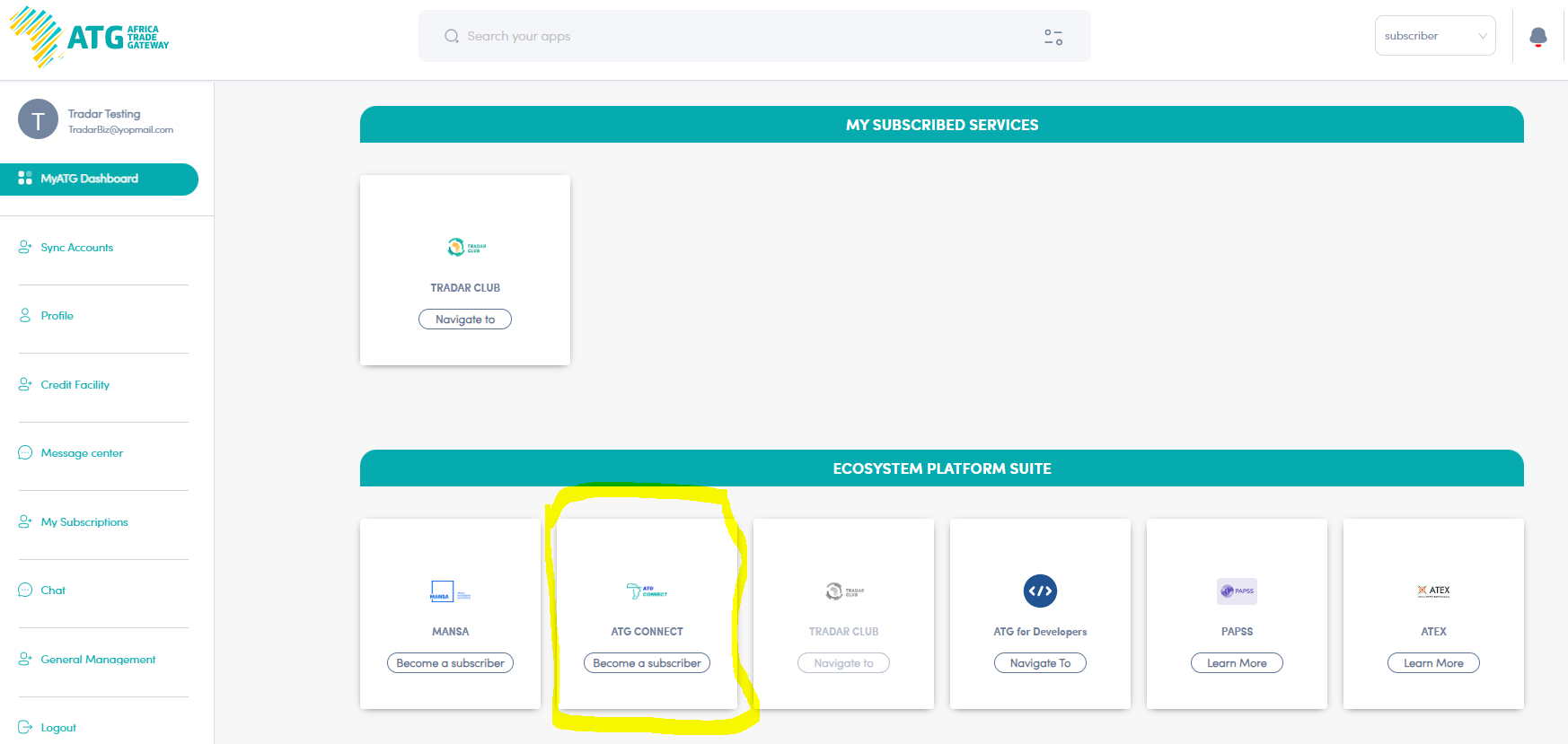Click Logout in sidebar
The width and height of the screenshot is (1568, 744).
58,728
